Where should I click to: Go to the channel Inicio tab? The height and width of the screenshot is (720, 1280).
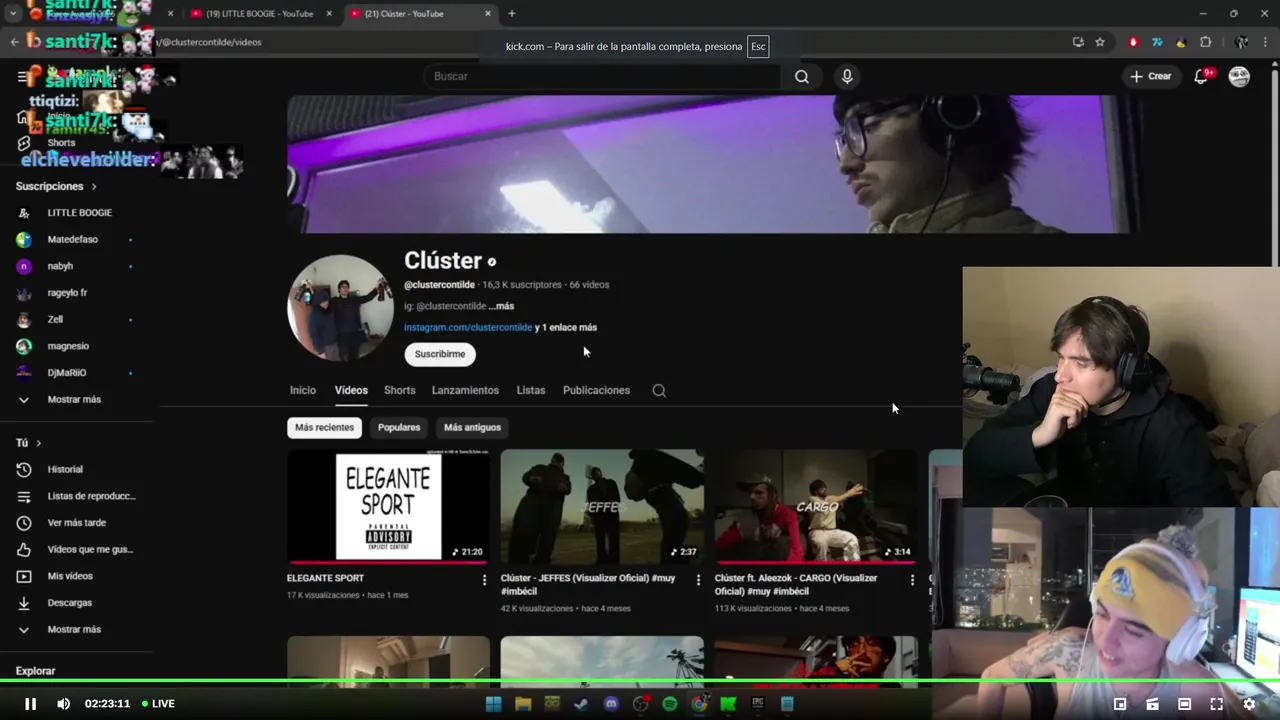tap(303, 390)
